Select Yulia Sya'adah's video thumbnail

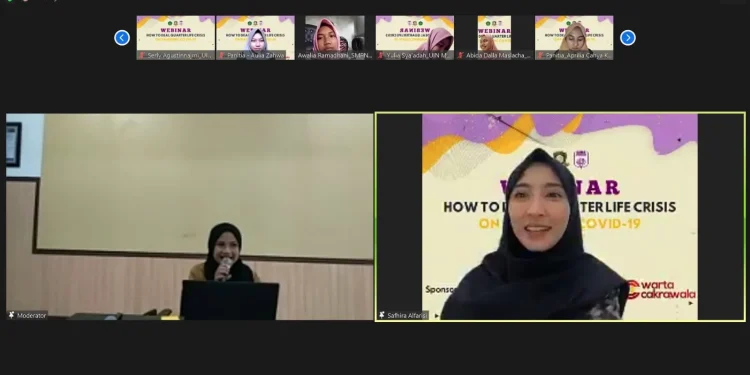(415, 38)
